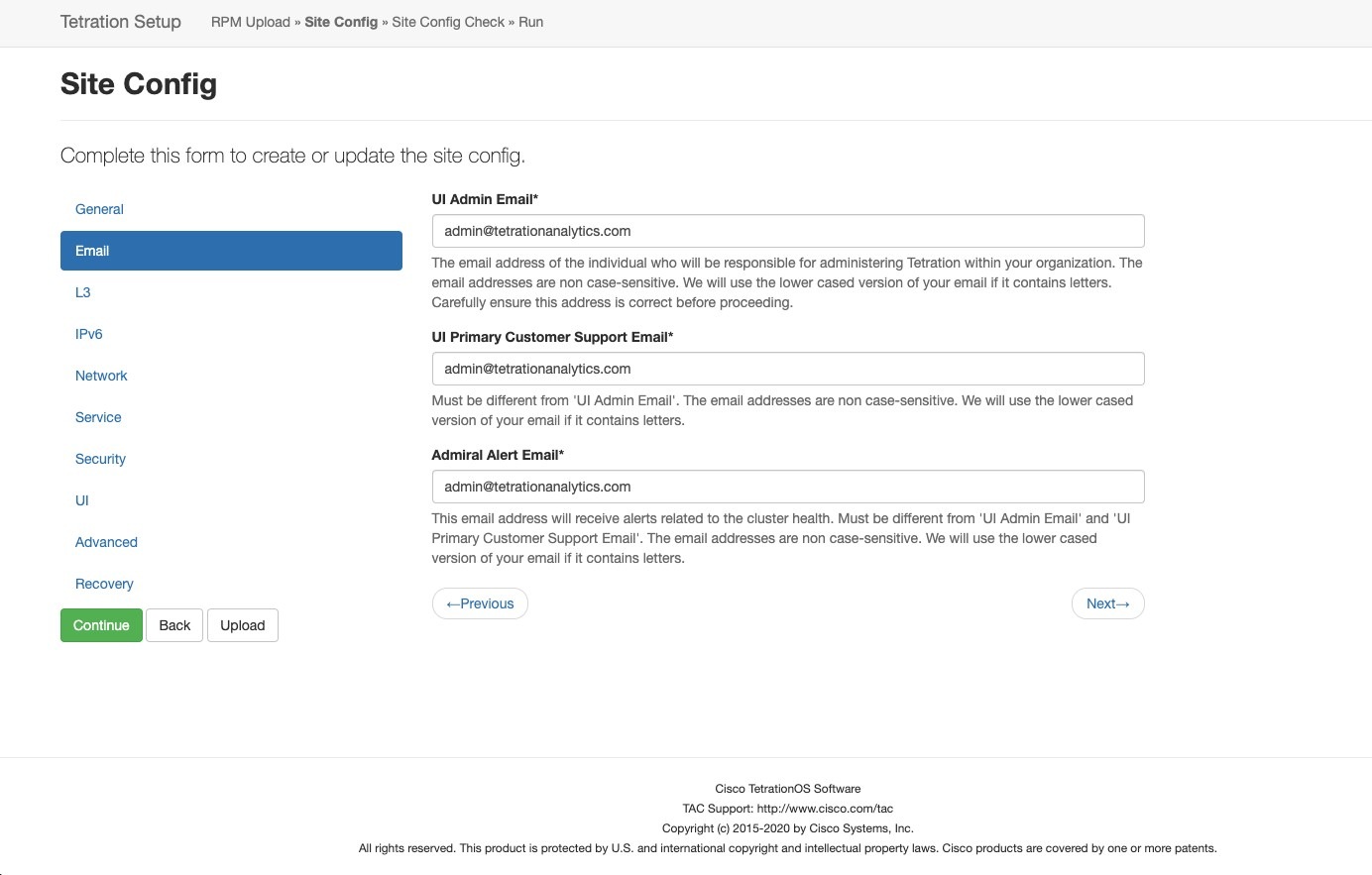Open the Service section
This screenshot has width=1372, height=875.
click(x=98, y=417)
